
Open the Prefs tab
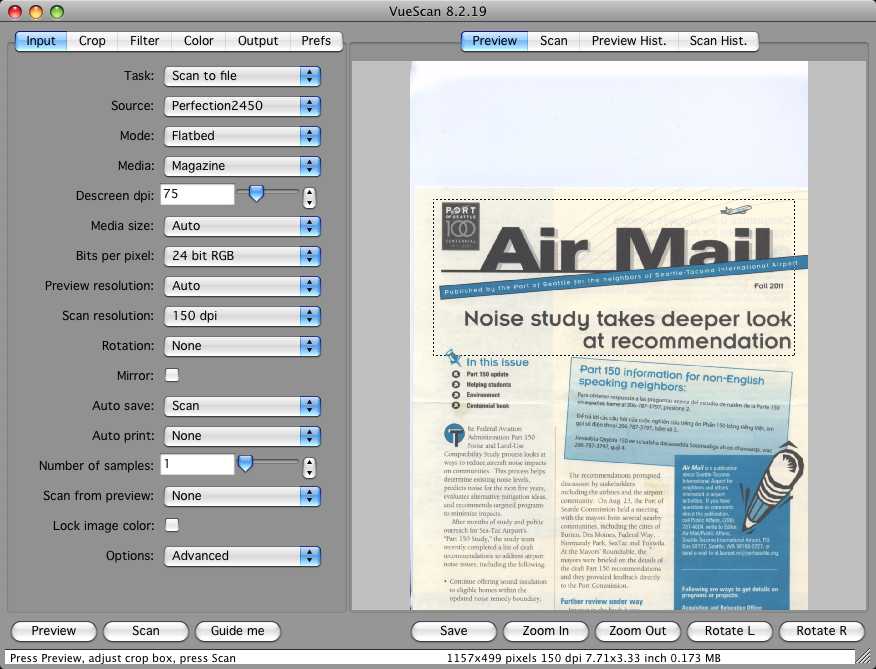click(x=316, y=41)
